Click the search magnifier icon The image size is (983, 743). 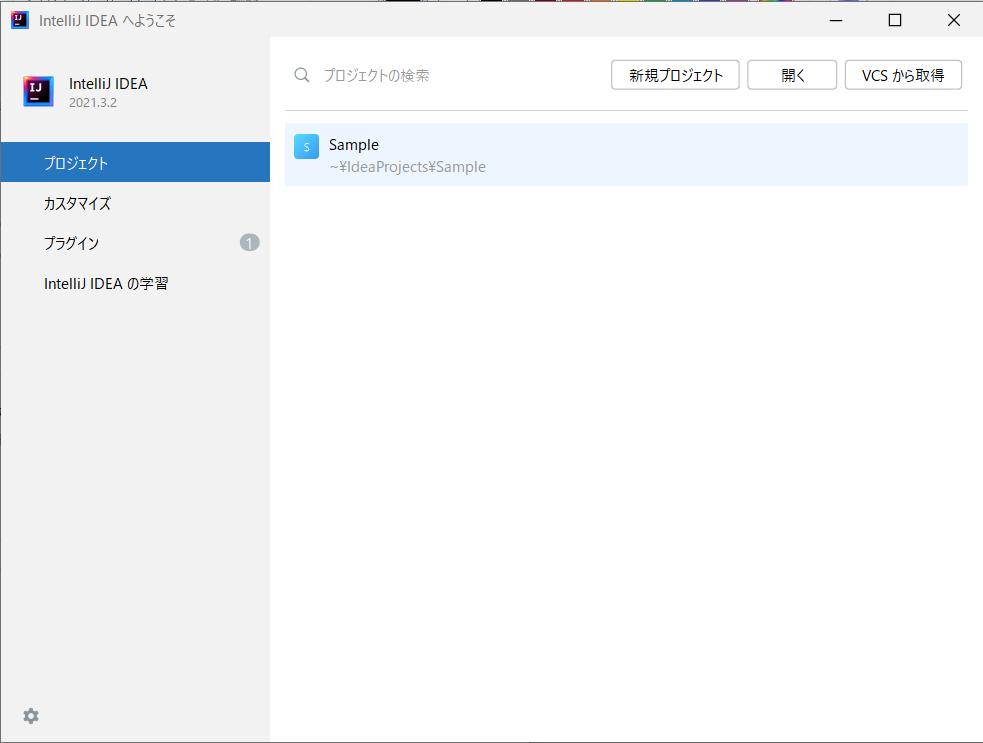pos(302,75)
